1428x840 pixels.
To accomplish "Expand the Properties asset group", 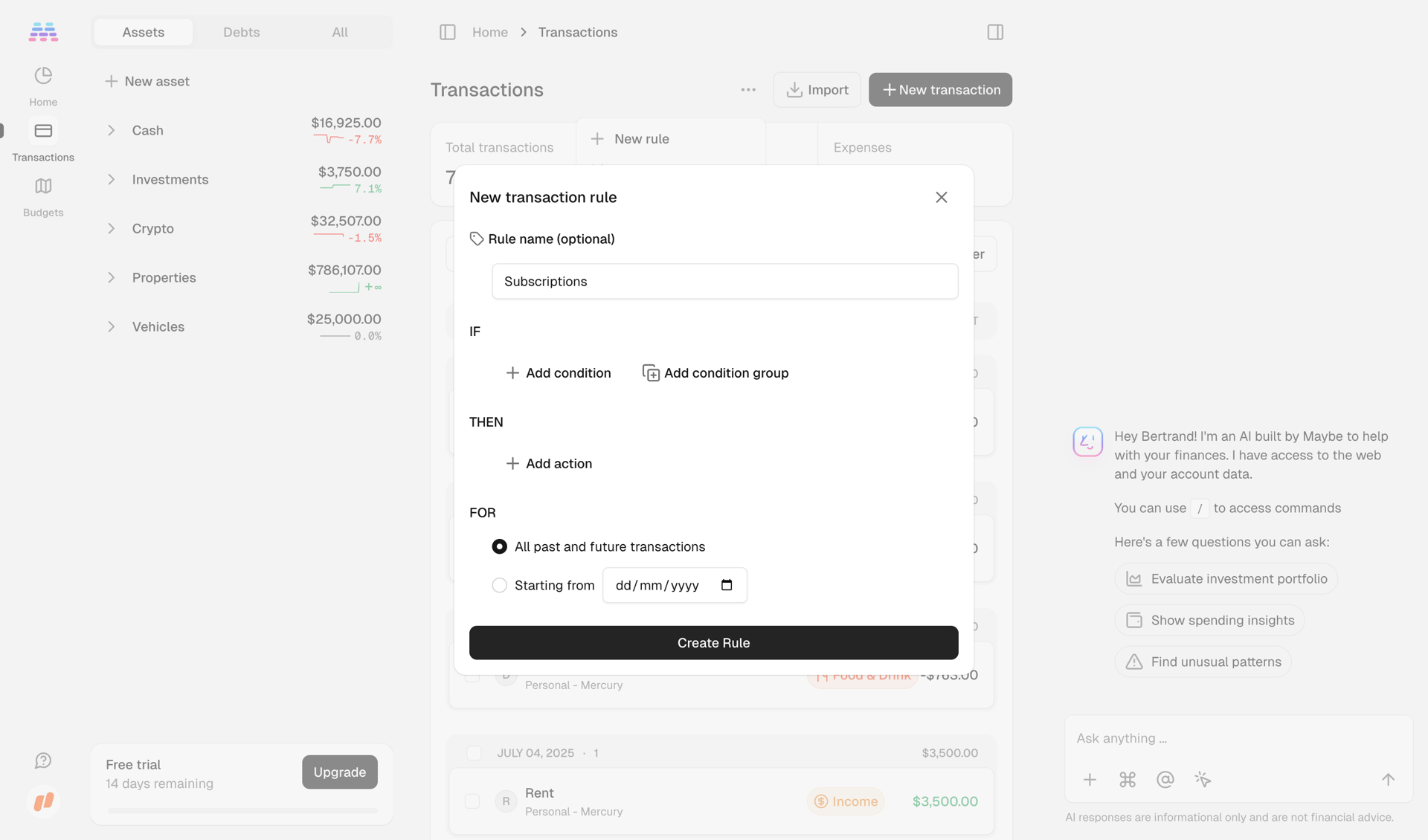I will click(111, 277).
